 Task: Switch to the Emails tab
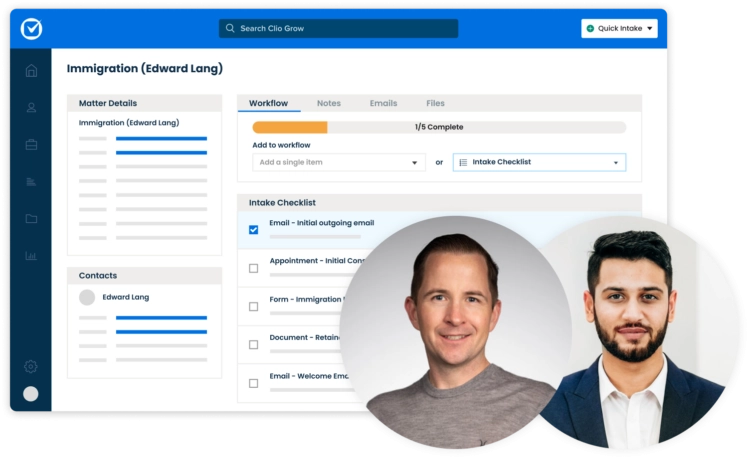(x=383, y=103)
